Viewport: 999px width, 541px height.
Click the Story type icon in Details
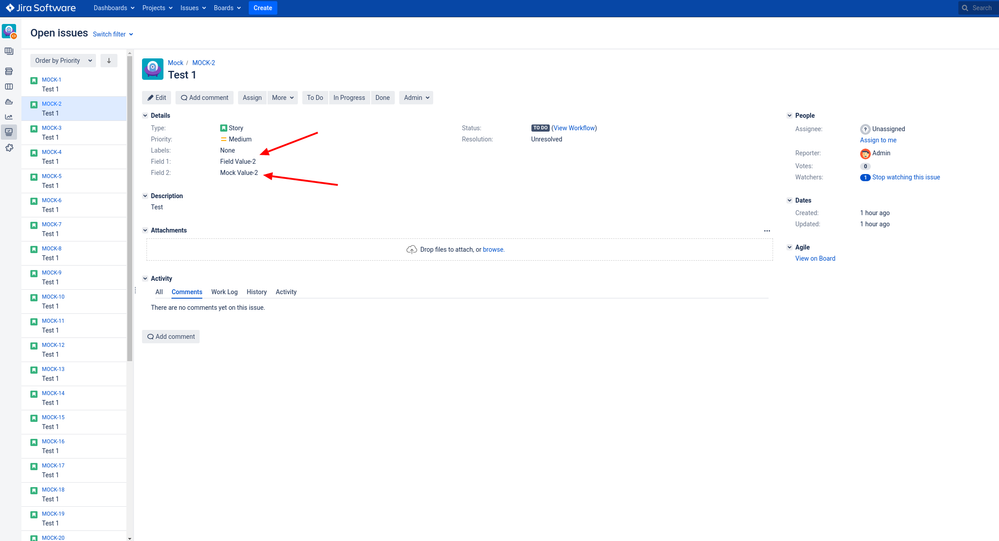[224, 128]
